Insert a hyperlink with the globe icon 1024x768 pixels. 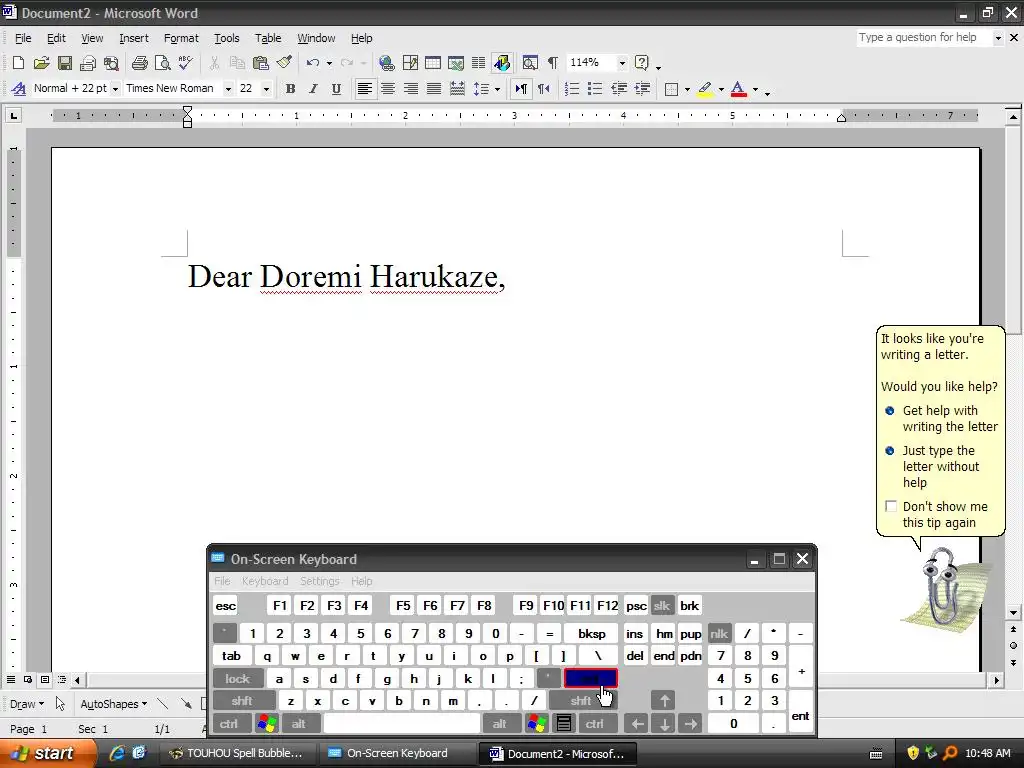[x=387, y=63]
